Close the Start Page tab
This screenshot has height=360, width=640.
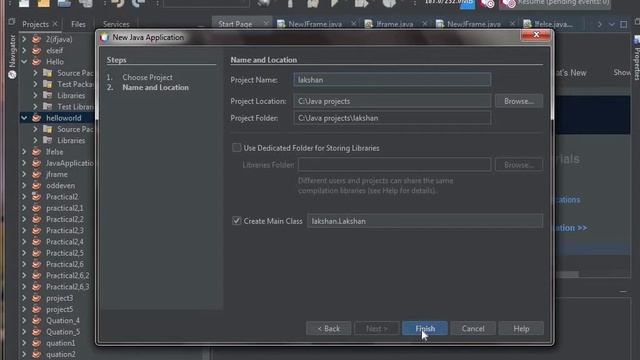(266, 24)
